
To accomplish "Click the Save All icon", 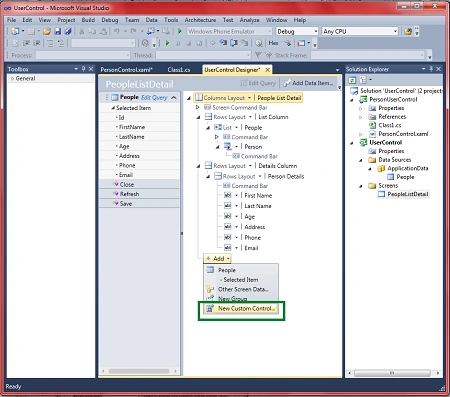I will [x=68, y=31].
